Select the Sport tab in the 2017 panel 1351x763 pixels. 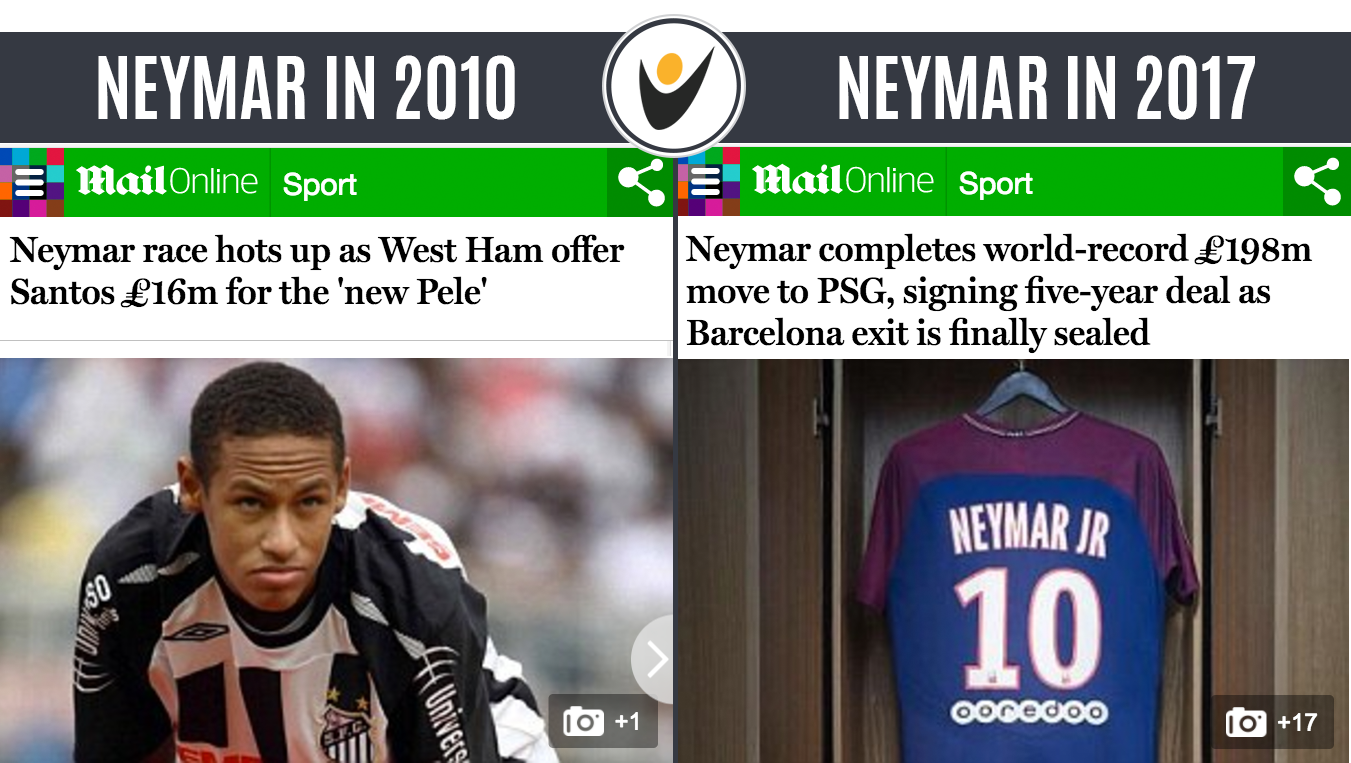coord(996,184)
